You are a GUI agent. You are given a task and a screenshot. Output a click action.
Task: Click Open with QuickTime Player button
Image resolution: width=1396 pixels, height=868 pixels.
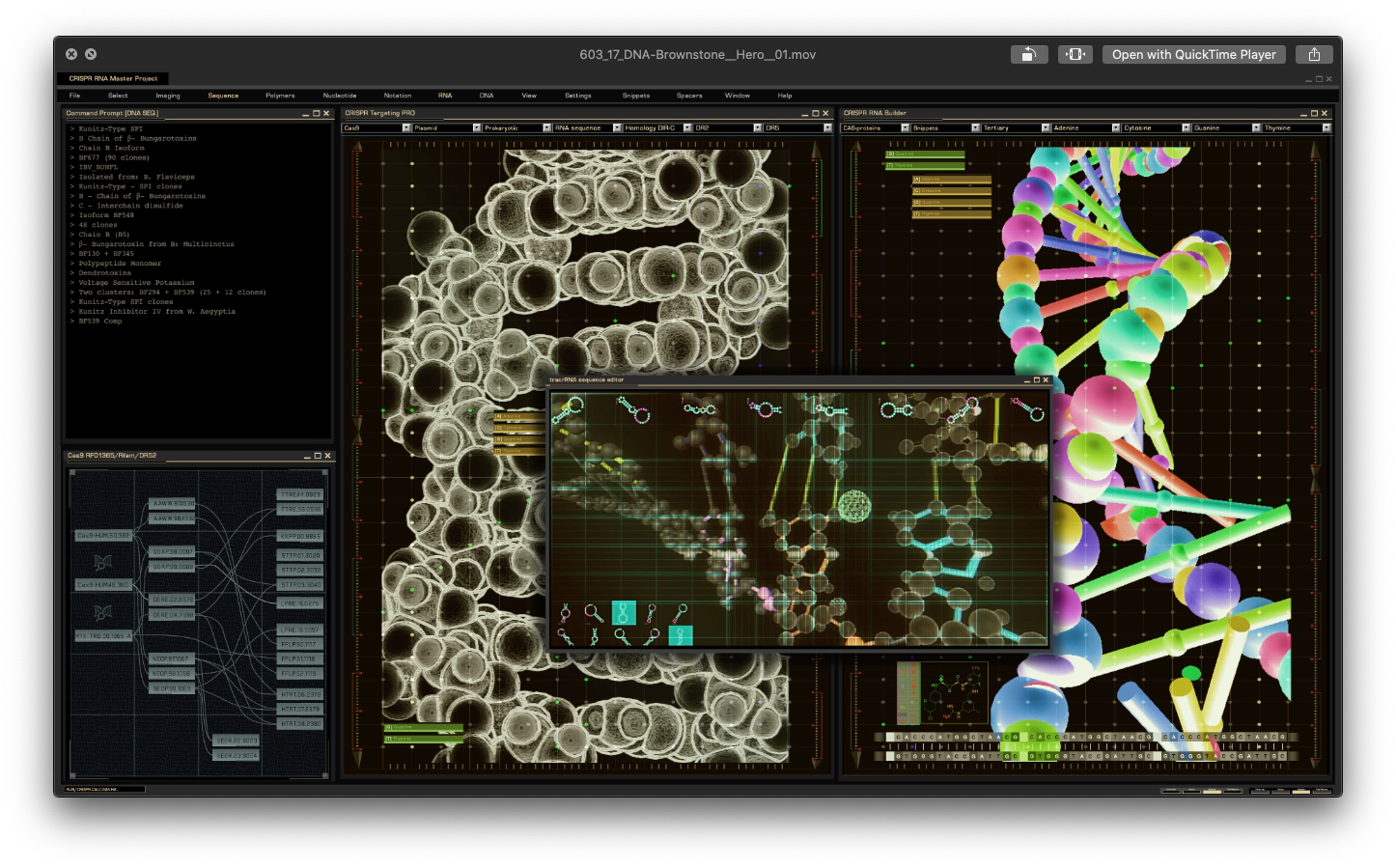(x=1194, y=55)
